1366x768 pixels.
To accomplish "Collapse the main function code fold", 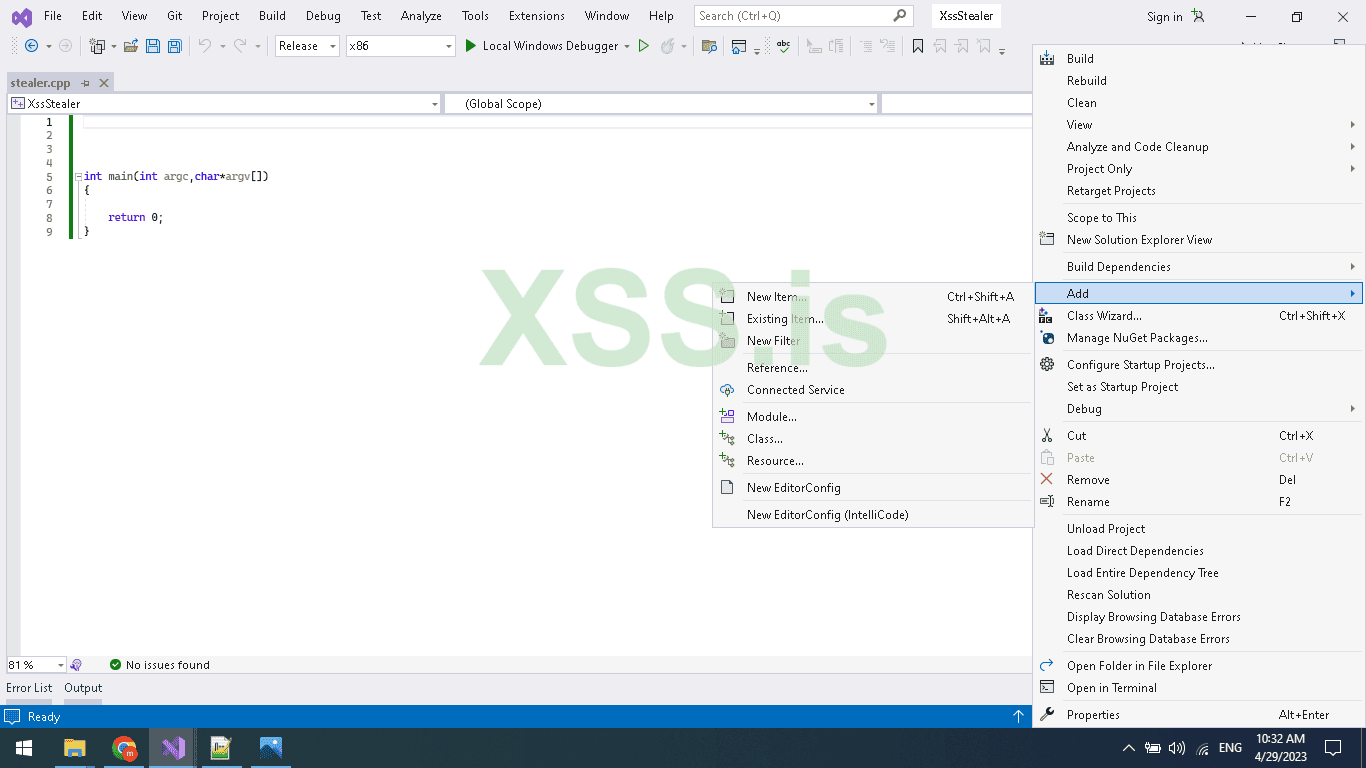I will (x=78, y=176).
